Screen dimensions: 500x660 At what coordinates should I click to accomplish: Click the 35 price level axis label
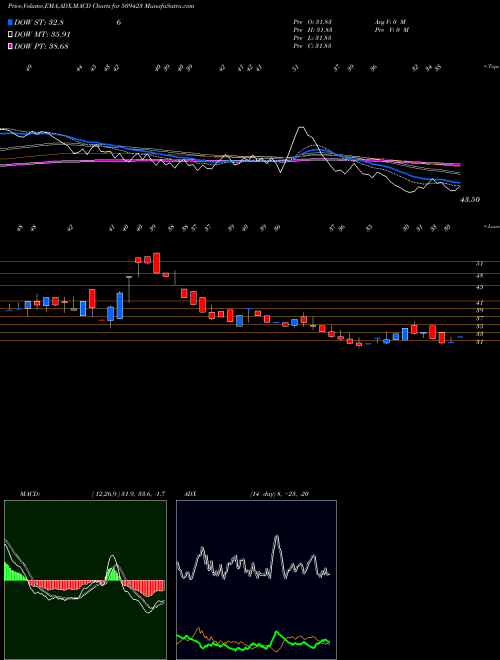(x=479, y=326)
